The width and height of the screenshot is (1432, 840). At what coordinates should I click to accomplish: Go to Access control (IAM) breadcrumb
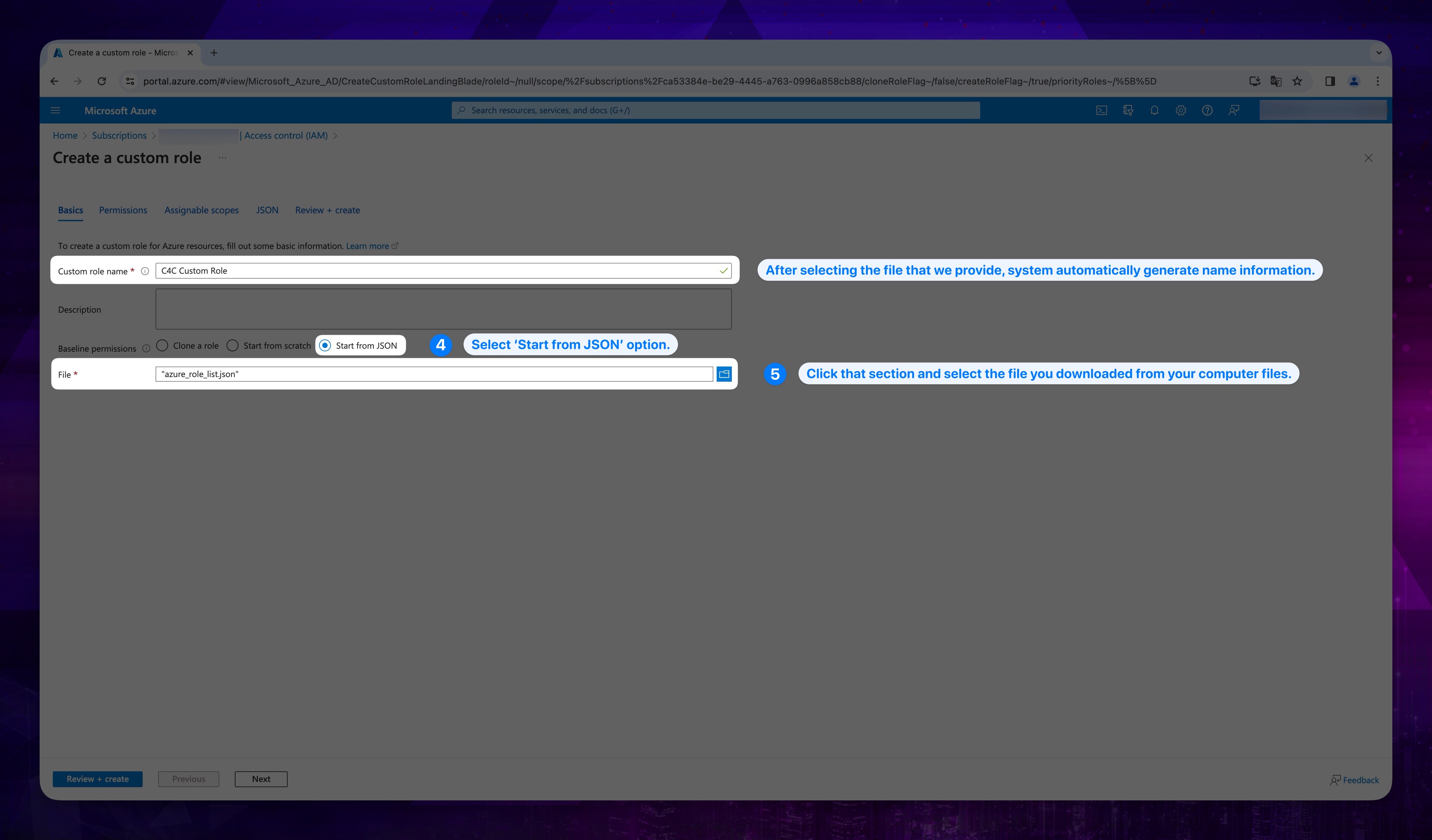click(286, 135)
